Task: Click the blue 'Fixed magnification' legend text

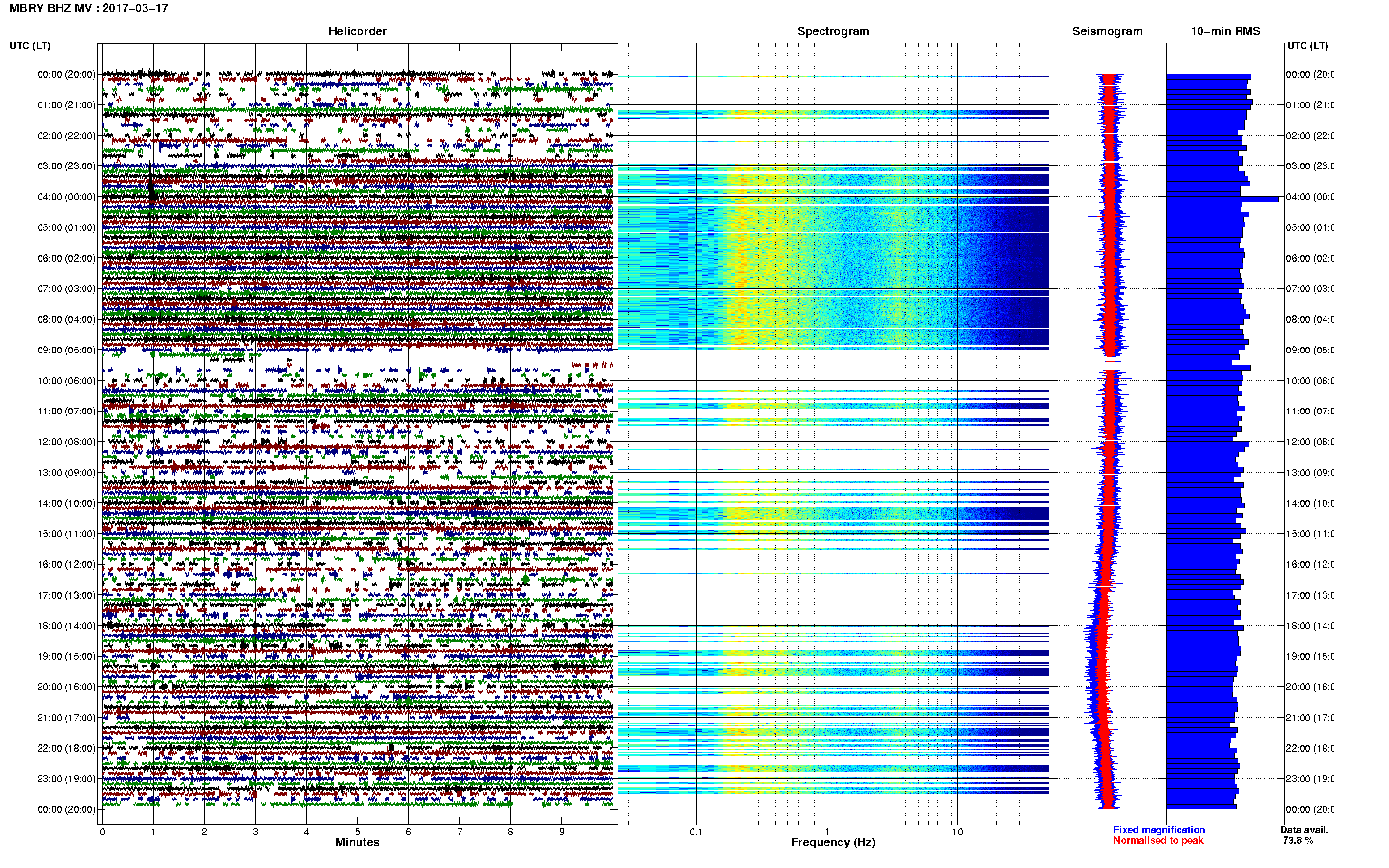Action: click(1159, 830)
